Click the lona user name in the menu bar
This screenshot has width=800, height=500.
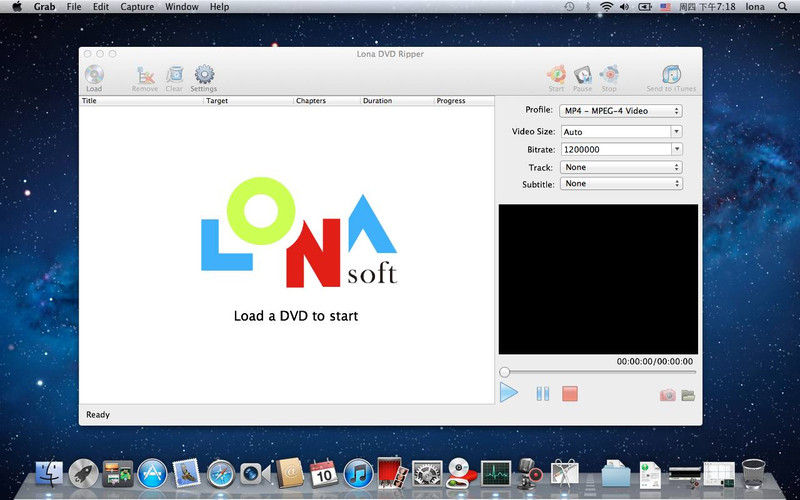coord(755,7)
